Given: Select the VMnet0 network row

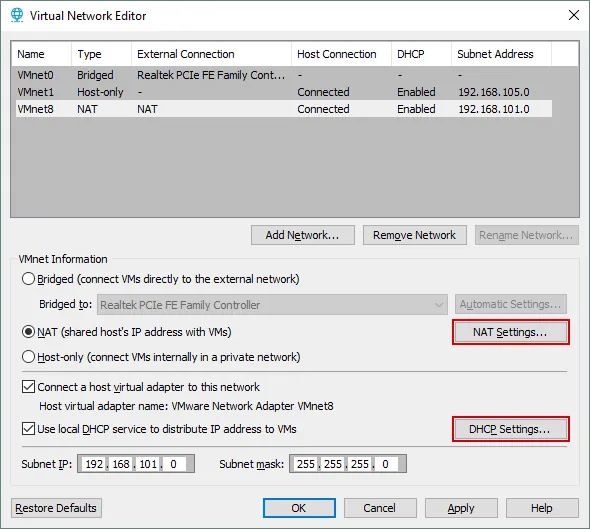Looking at the screenshot, I should (x=284, y=75).
